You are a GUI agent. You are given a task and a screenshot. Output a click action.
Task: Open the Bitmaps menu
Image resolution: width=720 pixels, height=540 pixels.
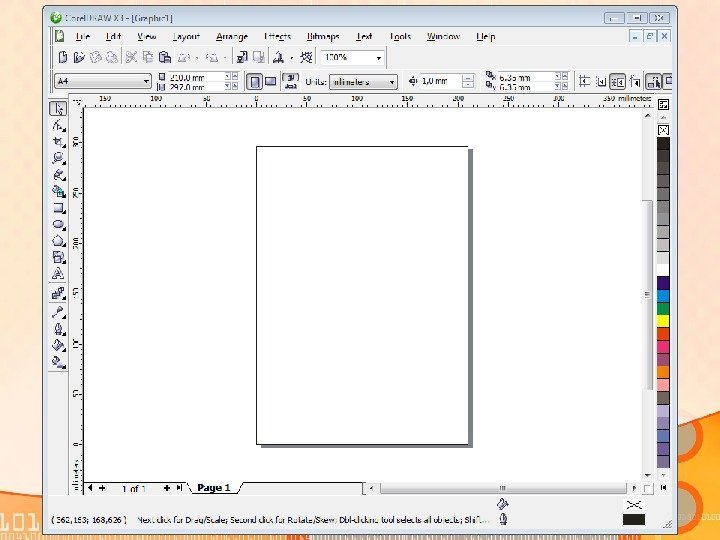[x=323, y=36]
